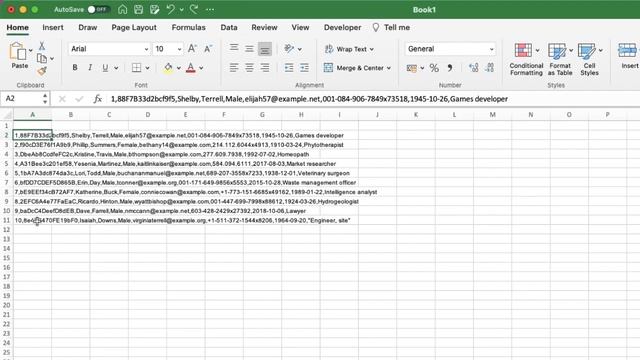The width and height of the screenshot is (640, 360).
Task: Open the more options ellipsis in title bar
Action: pyautogui.click(x=210, y=9)
